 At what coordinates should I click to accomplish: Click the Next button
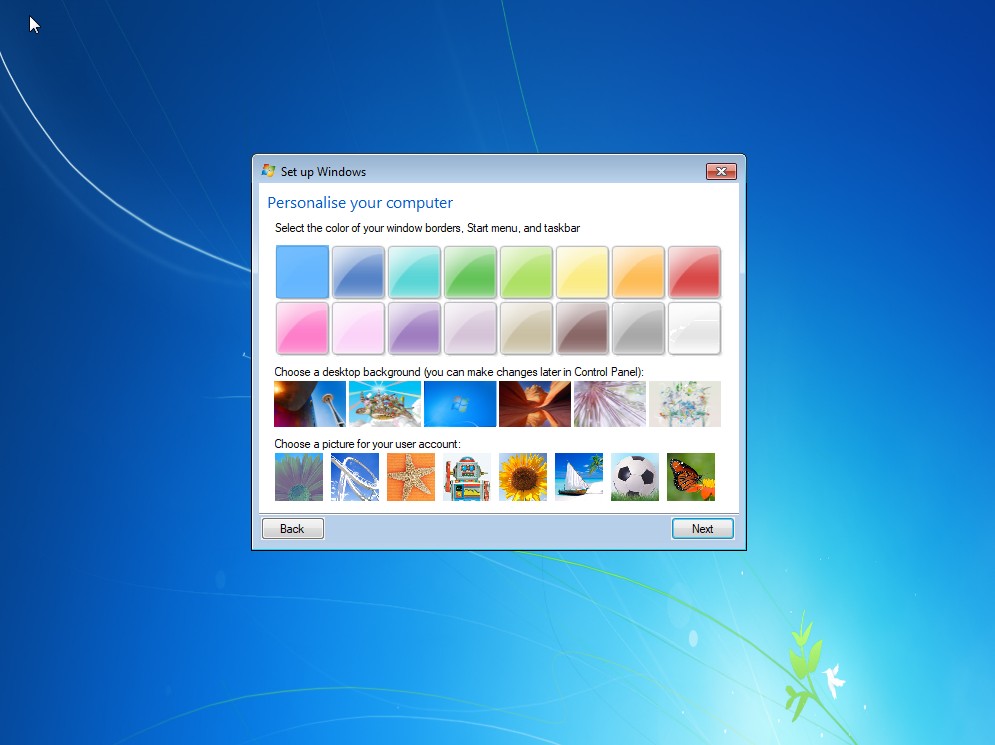[702, 529]
